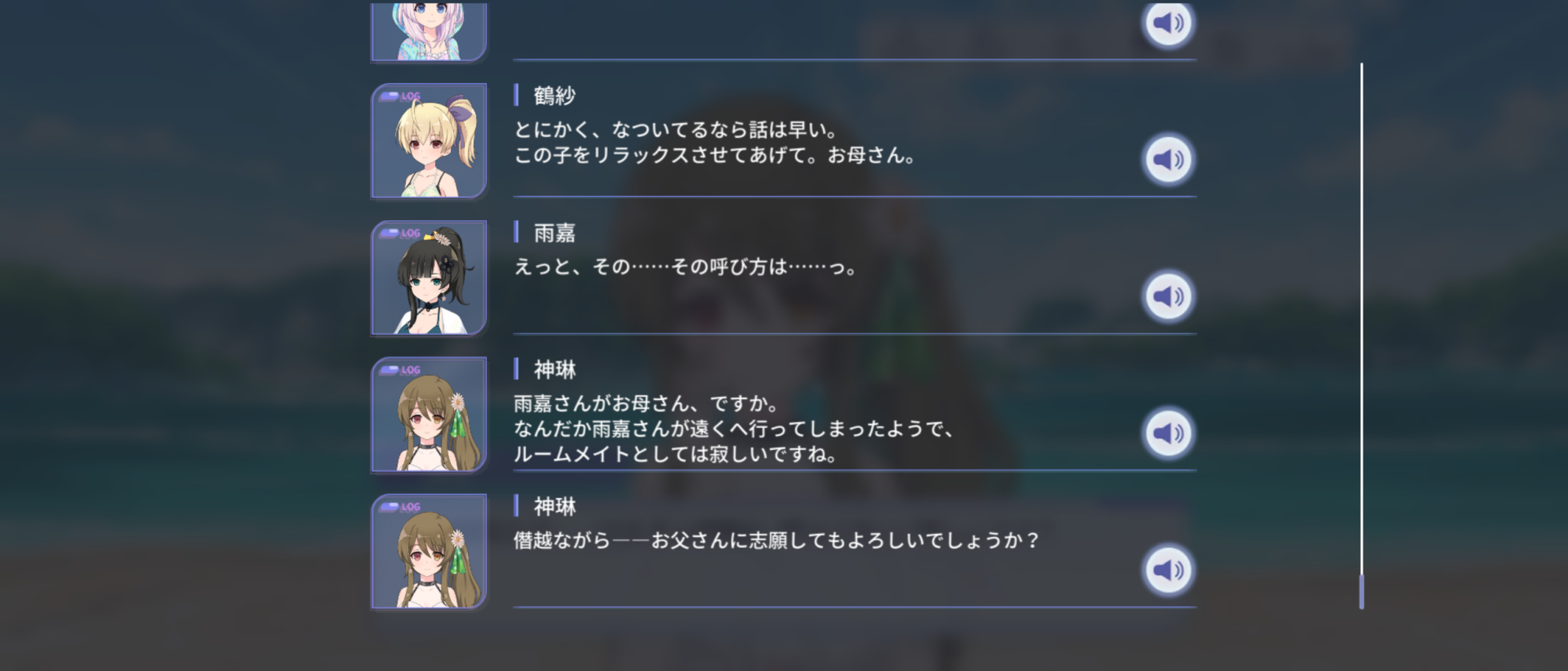Select 鶴紗's blonde character portrait
Viewport: 1568px width, 671px height.
pos(429,141)
